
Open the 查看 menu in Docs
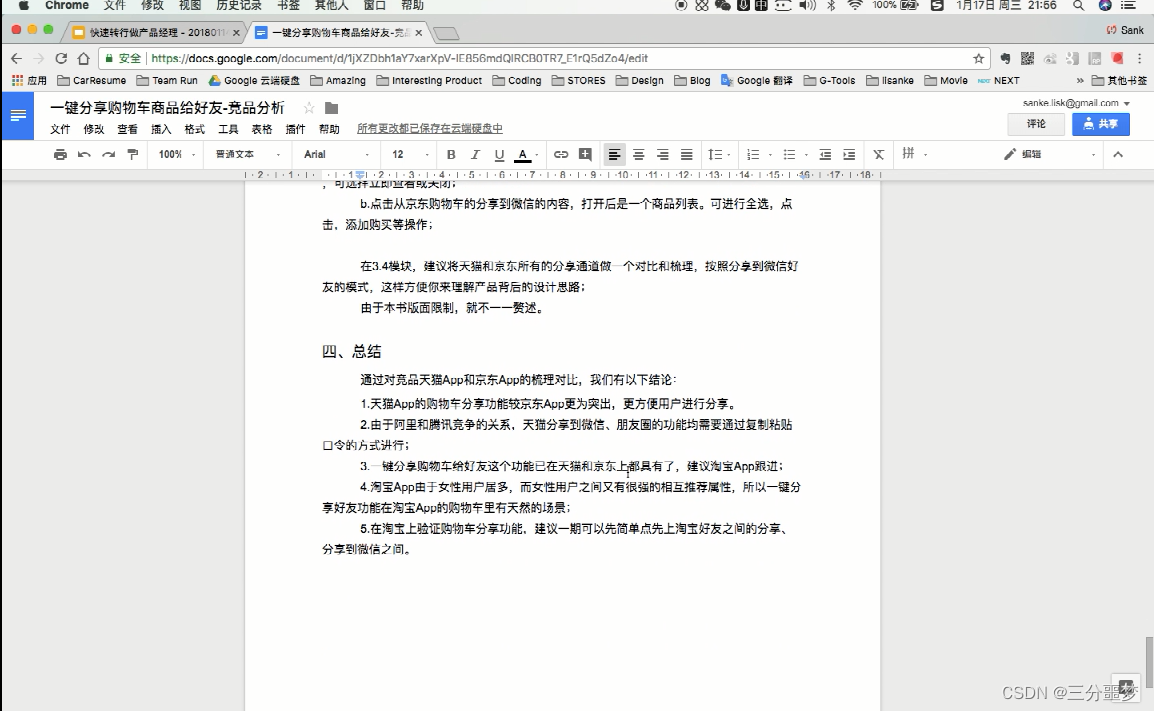click(x=127, y=130)
